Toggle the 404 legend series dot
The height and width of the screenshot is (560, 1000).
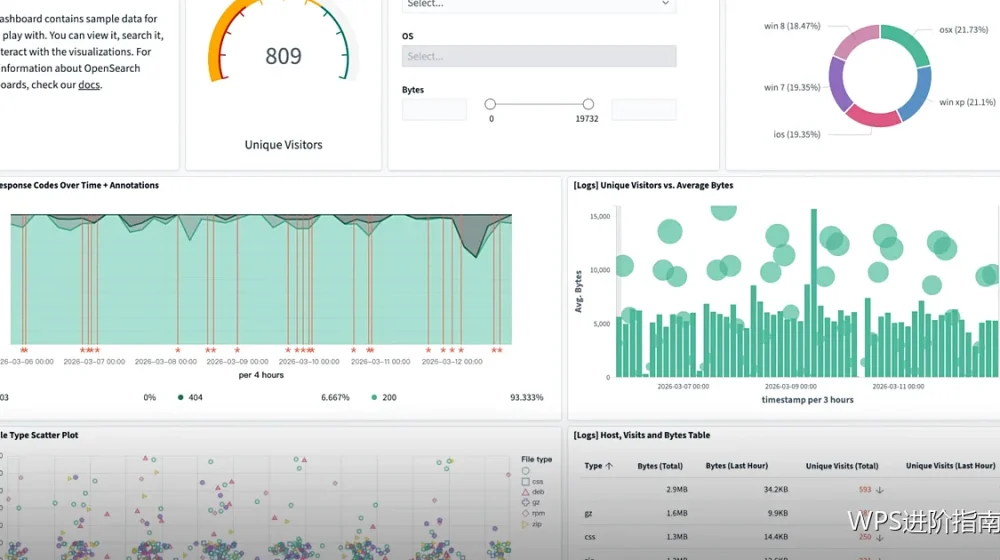180,397
